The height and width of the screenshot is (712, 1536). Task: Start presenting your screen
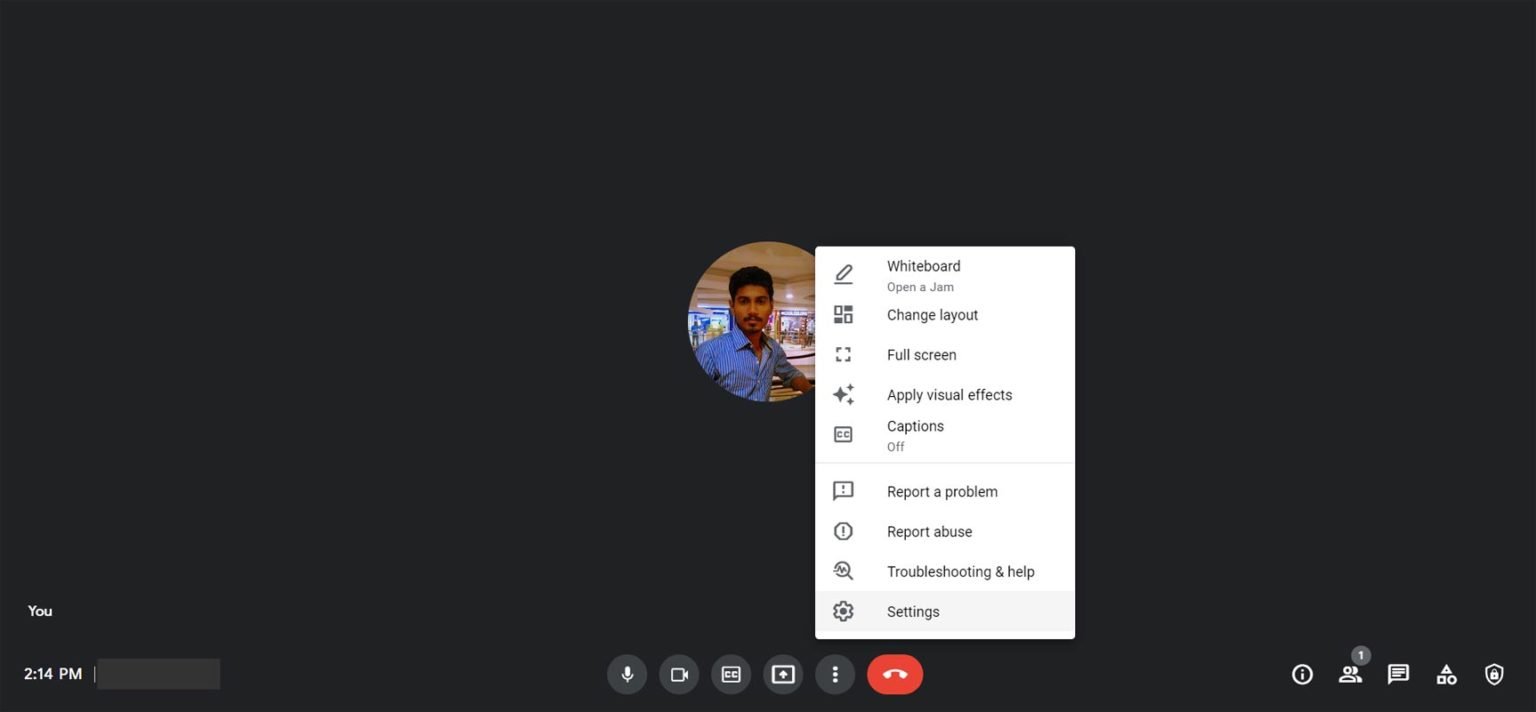(x=783, y=674)
